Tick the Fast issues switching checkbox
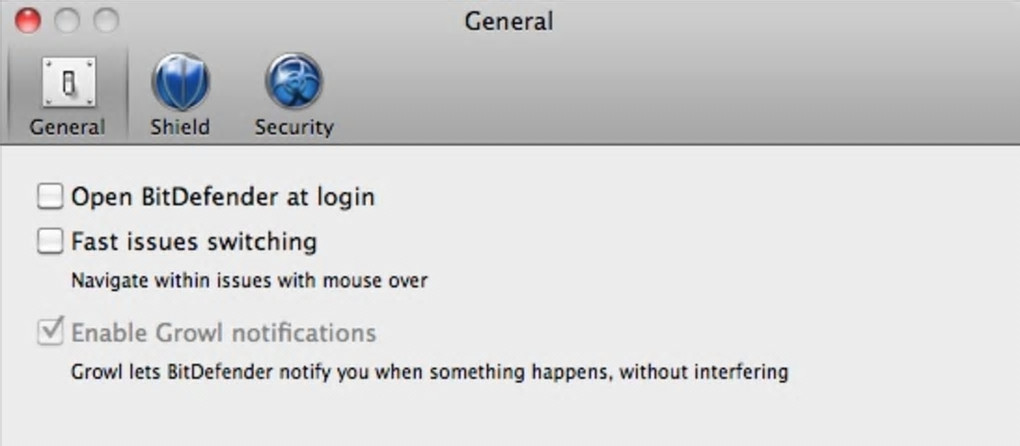 tap(50, 241)
